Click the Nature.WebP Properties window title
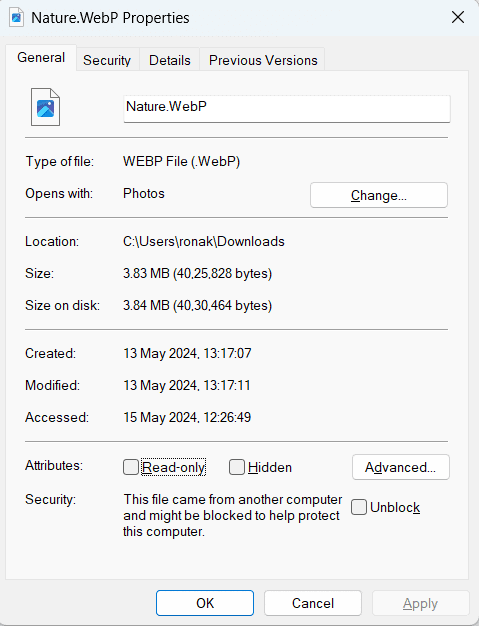This screenshot has height=626, width=479. click(x=110, y=18)
